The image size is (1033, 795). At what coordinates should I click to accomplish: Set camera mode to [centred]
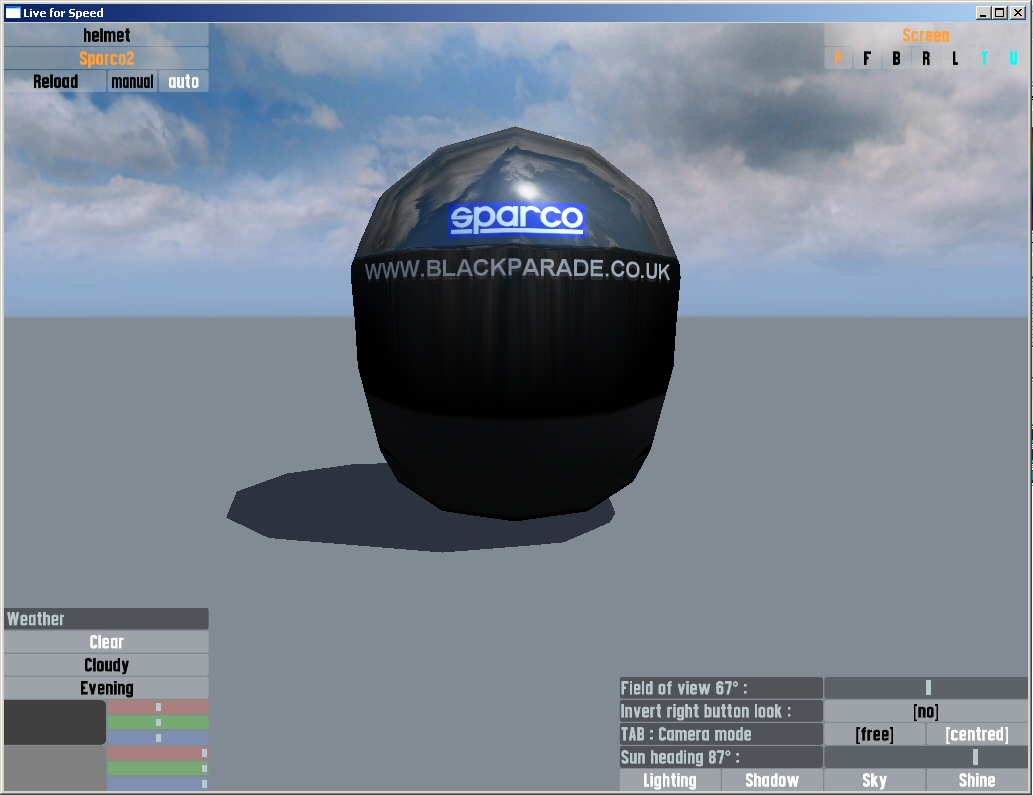[977, 734]
